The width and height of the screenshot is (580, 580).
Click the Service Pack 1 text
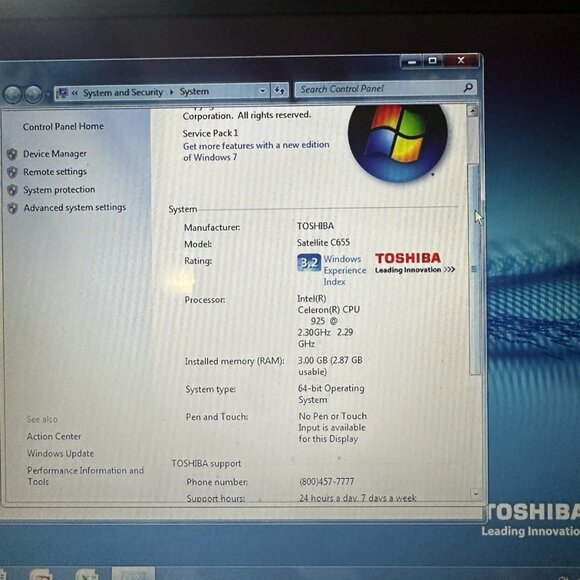click(x=210, y=133)
